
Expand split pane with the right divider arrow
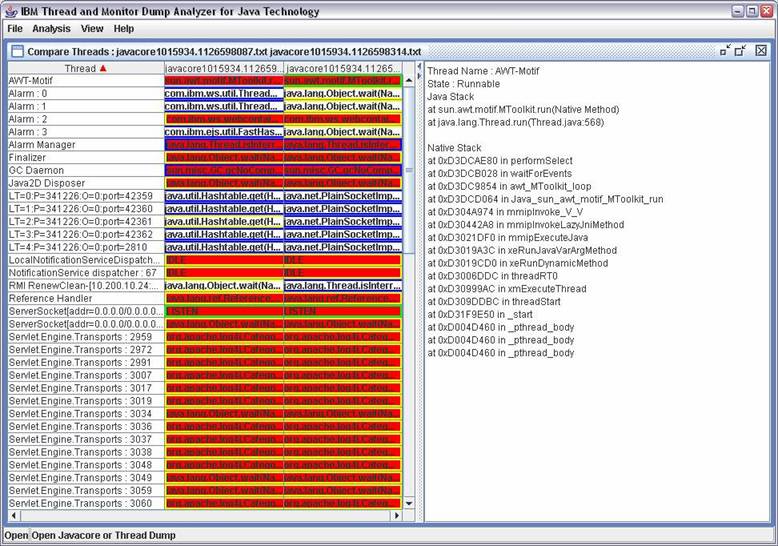pyautogui.click(x=419, y=75)
